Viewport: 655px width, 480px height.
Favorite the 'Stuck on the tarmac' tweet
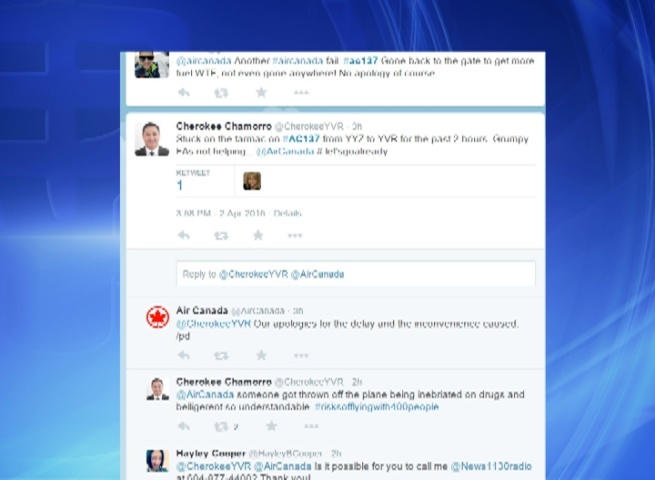click(x=258, y=235)
